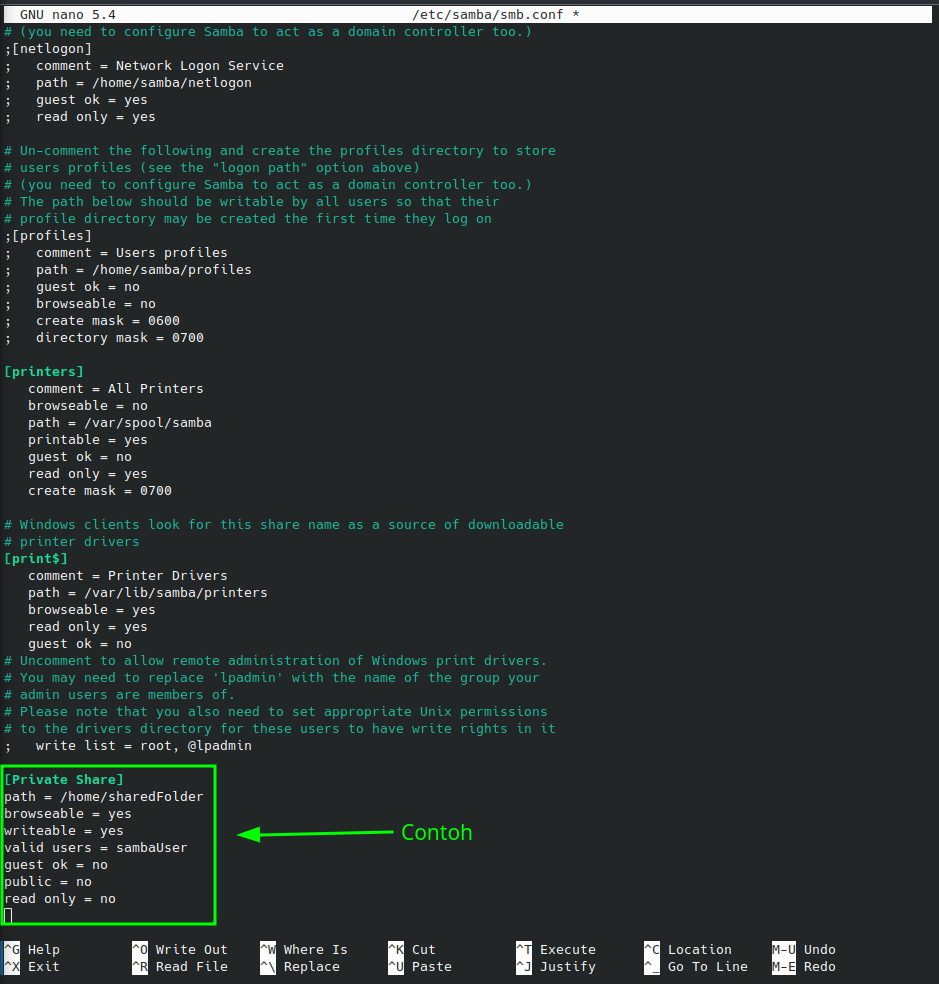Click the create mask = 0600 line
The height and width of the screenshot is (984, 939).
click(108, 321)
